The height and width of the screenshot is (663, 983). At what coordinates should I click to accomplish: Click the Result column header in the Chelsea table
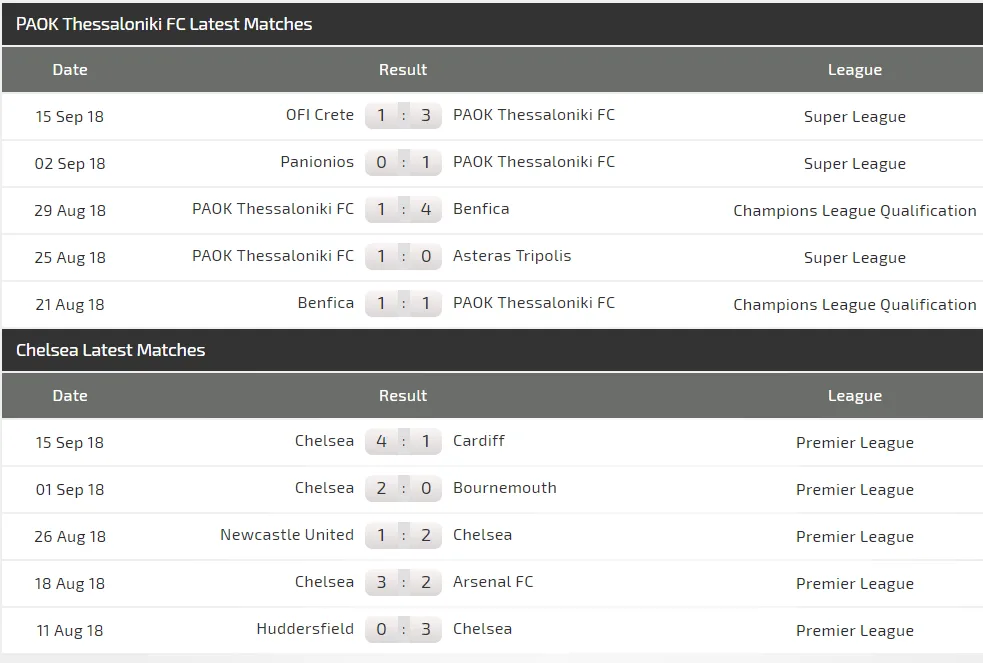tap(403, 396)
